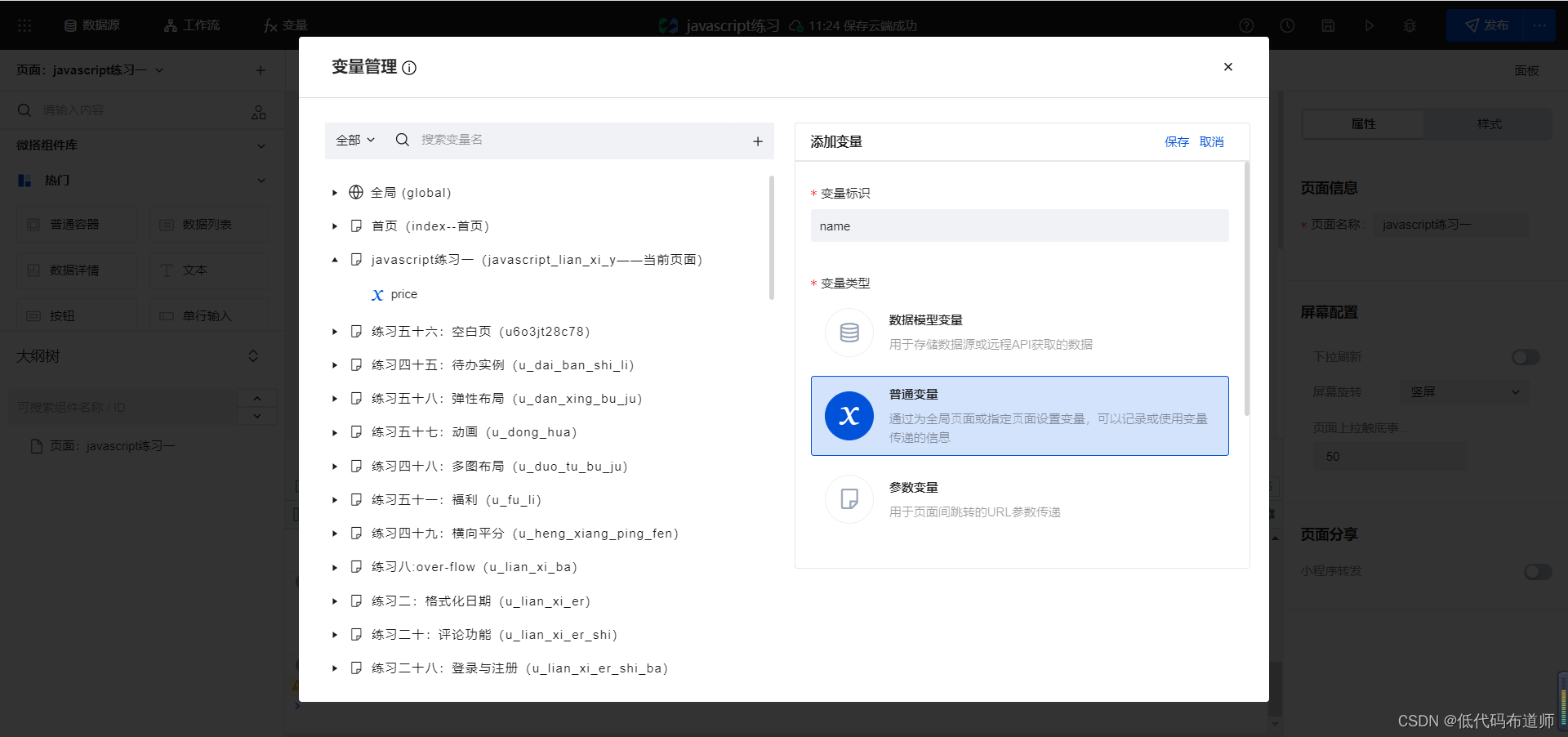Select the 数据列表 component
Screen dimensions: 1568x737
(209, 225)
